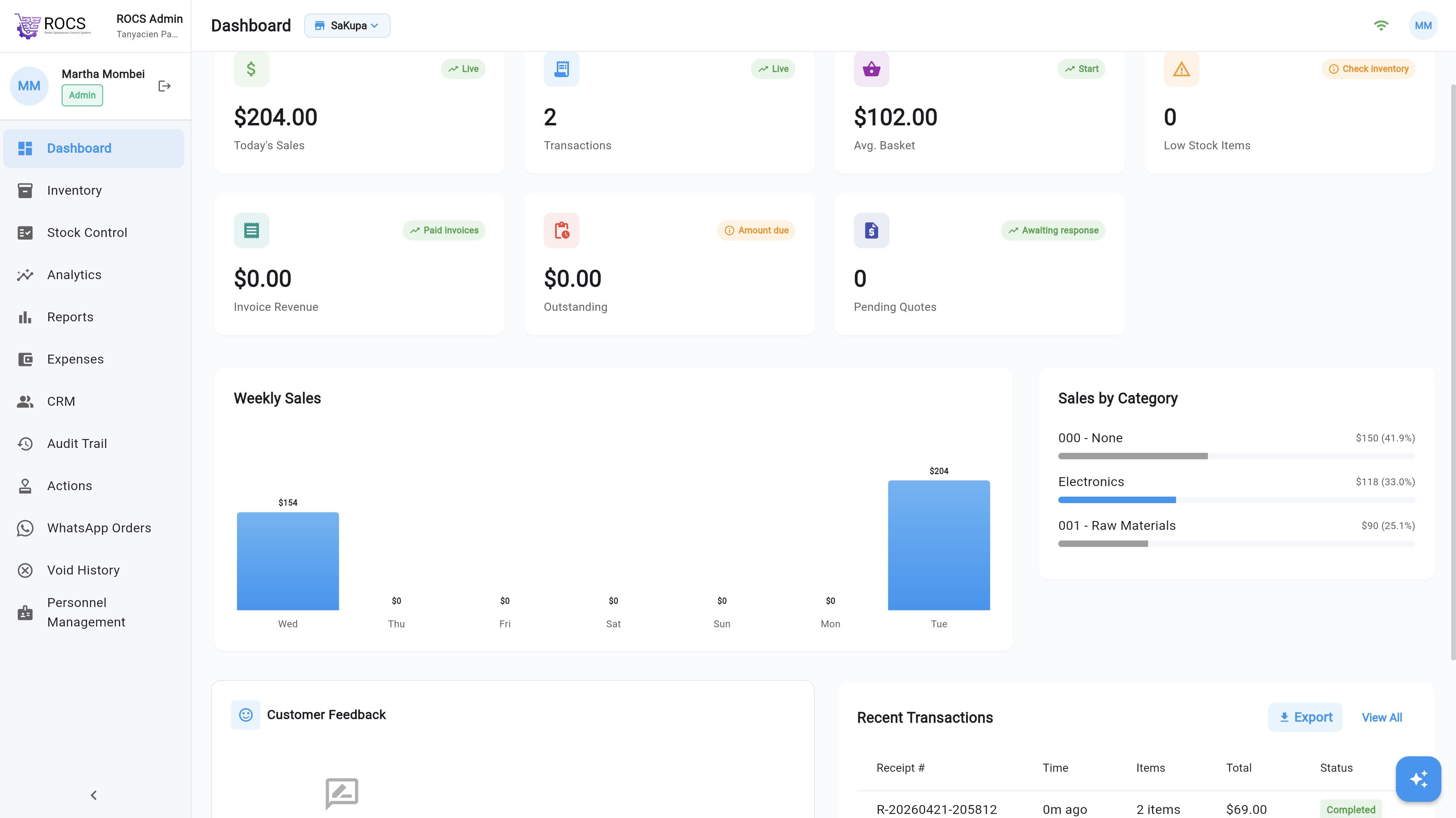Click the Check inventory badge

tap(1368, 69)
